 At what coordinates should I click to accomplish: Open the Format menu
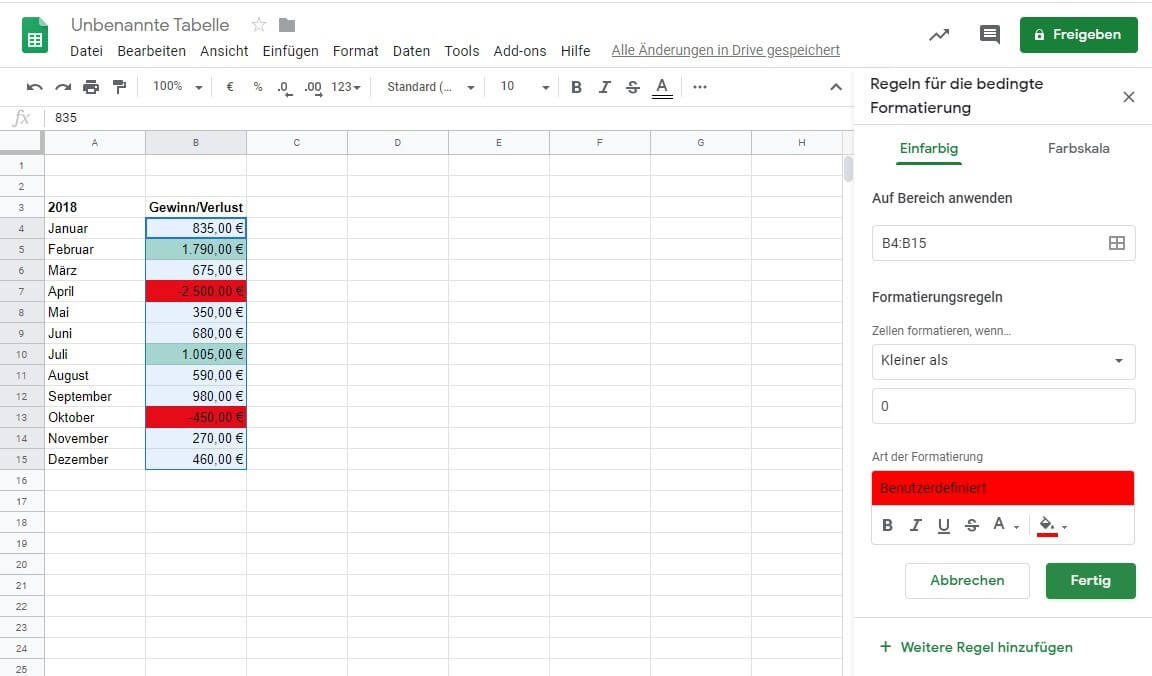pos(356,51)
